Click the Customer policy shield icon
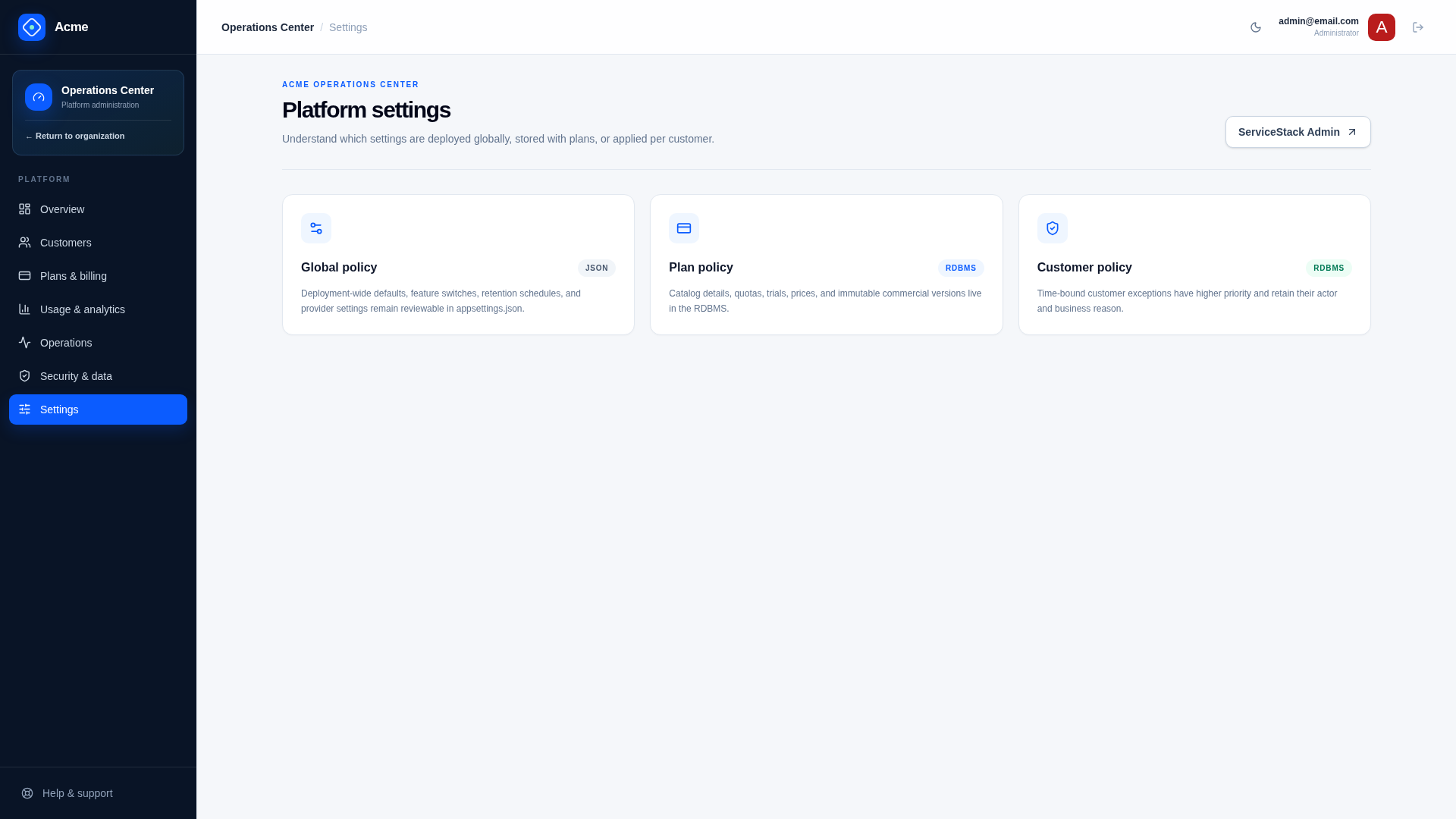Image resolution: width=1456 pixels, height=819 pixels. [1053, 228]
